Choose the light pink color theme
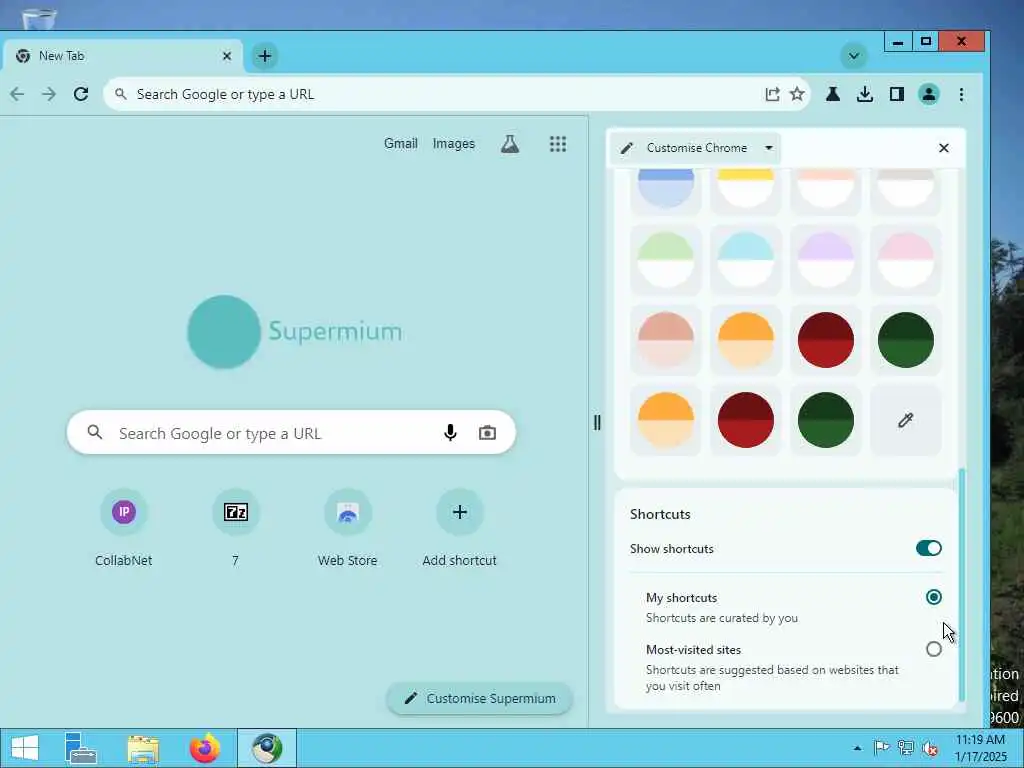1024x768 pixels. tap(905, 260)
